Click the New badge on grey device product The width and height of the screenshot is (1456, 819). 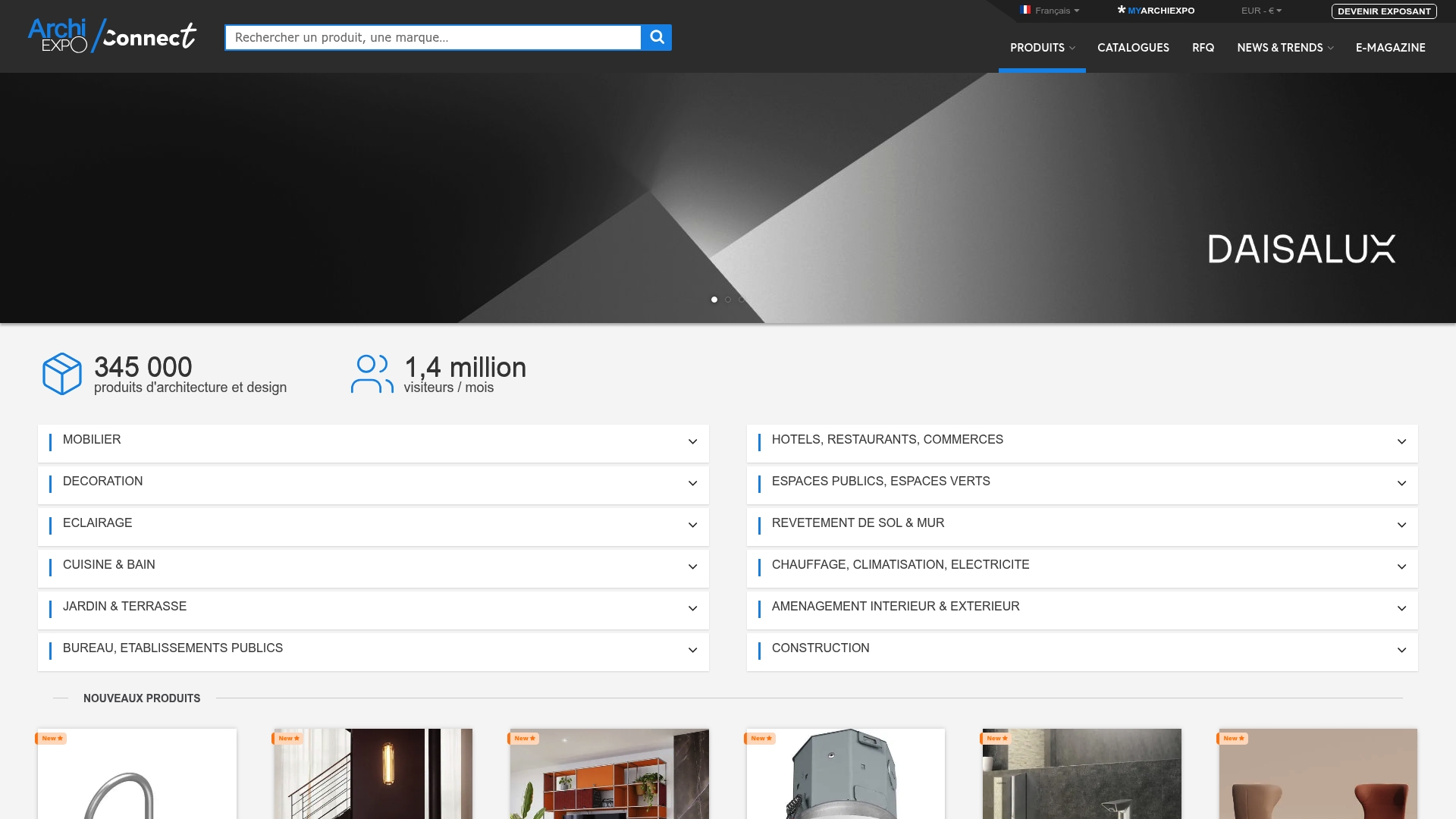click(x=761, y=738)
